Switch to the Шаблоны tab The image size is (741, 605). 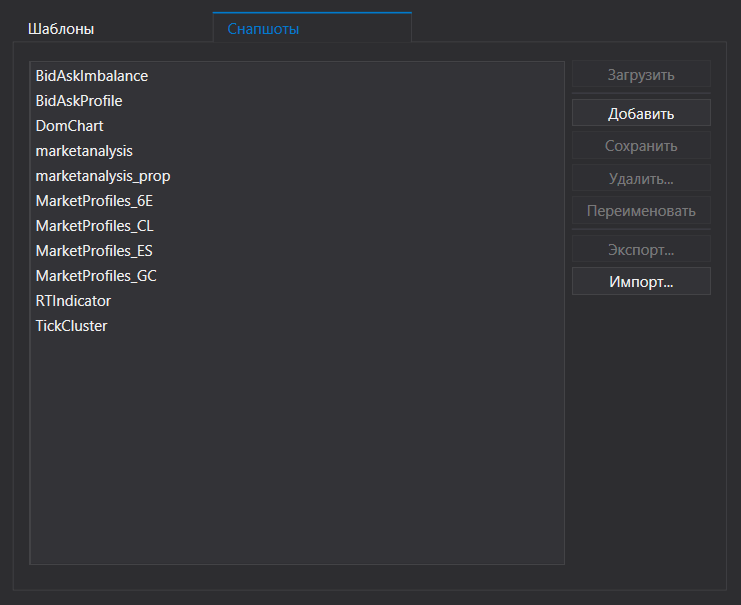click(x=61, y=29)
